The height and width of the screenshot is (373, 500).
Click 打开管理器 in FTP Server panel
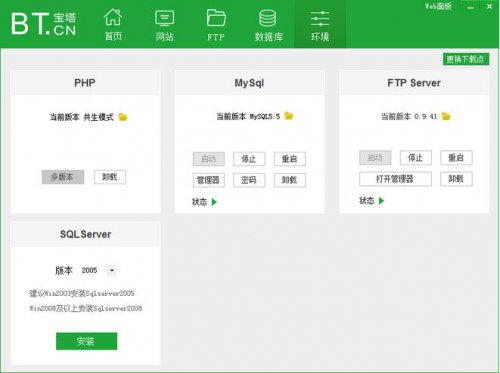(395, 179)
